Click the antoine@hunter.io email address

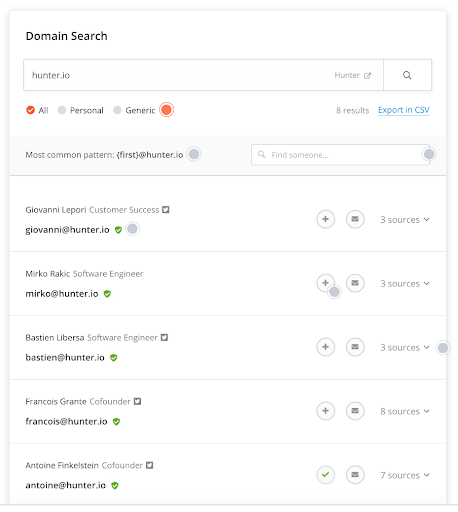[x=66, y=485]
